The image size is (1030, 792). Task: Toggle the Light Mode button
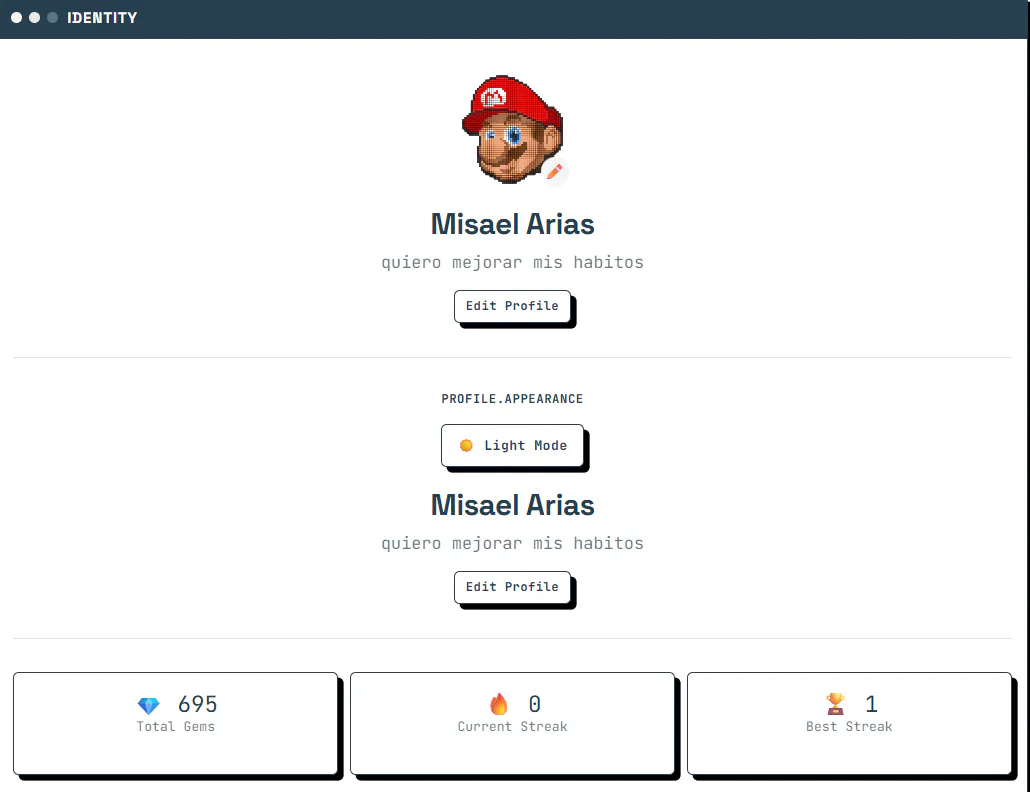tap(512, 445)
